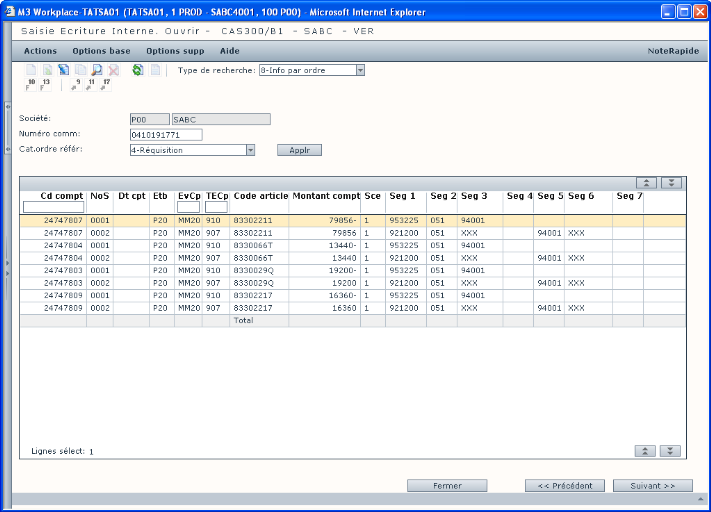
Task: Click the << Précédent button
Action: (565, 486)
